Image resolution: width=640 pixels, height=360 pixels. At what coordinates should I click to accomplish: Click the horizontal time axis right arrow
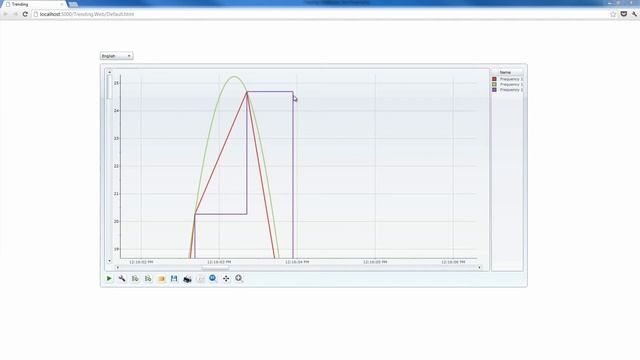480,268
